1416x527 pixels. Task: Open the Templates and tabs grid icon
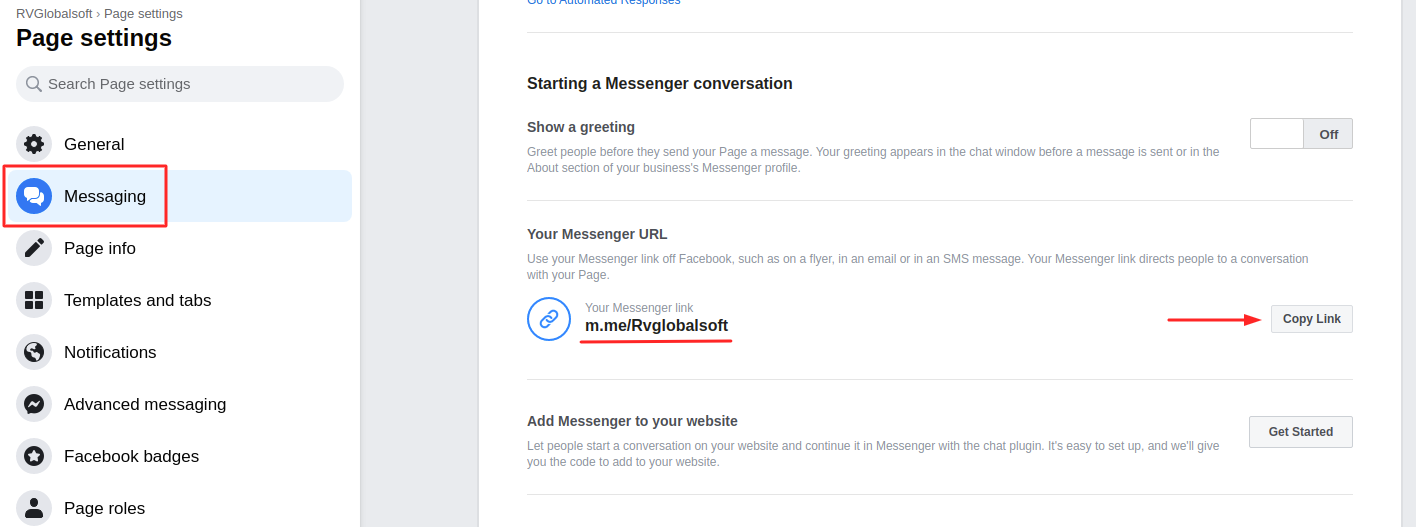(x=34, y=300)
